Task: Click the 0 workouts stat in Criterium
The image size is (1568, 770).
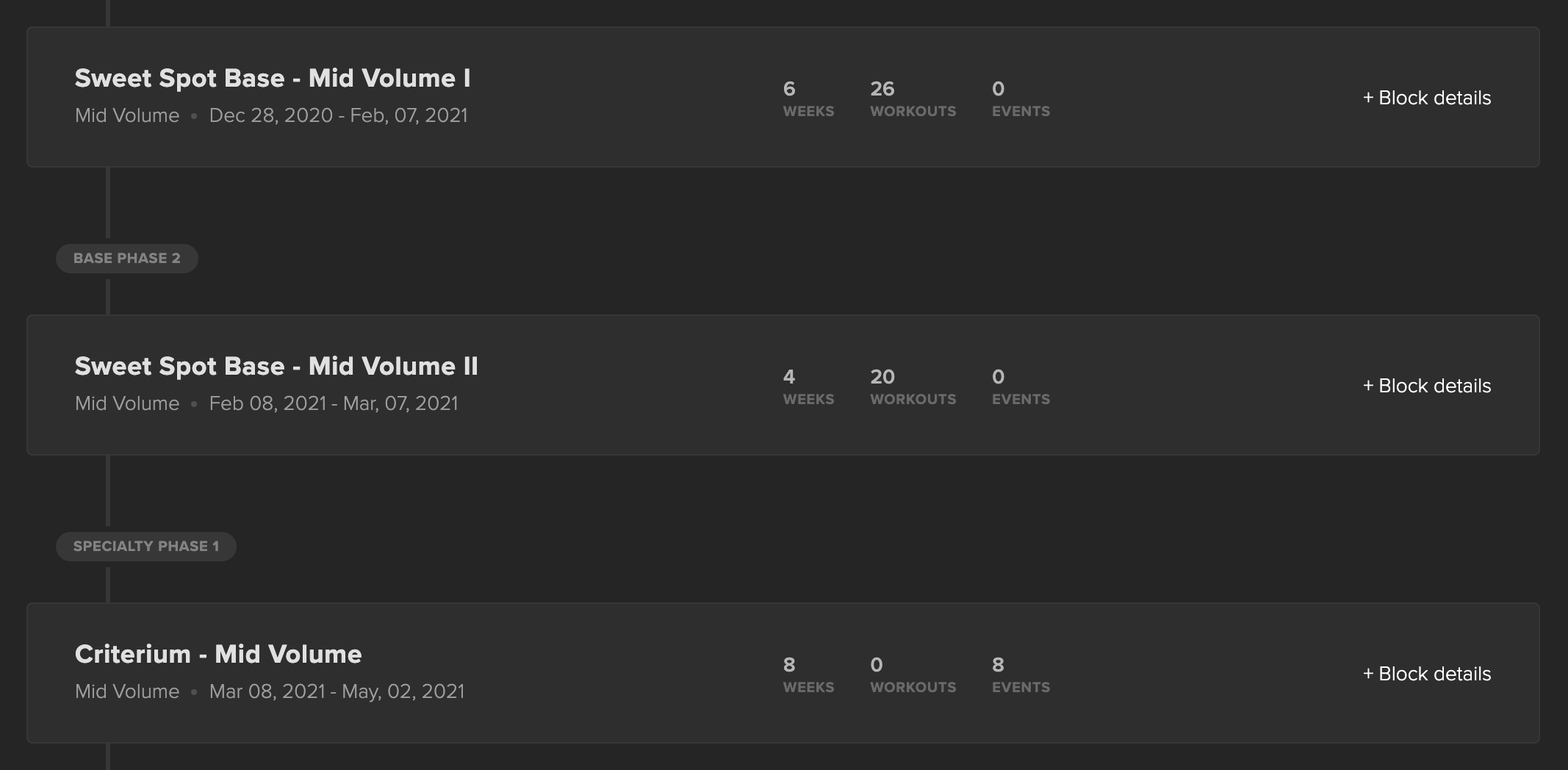Action: 913,675
